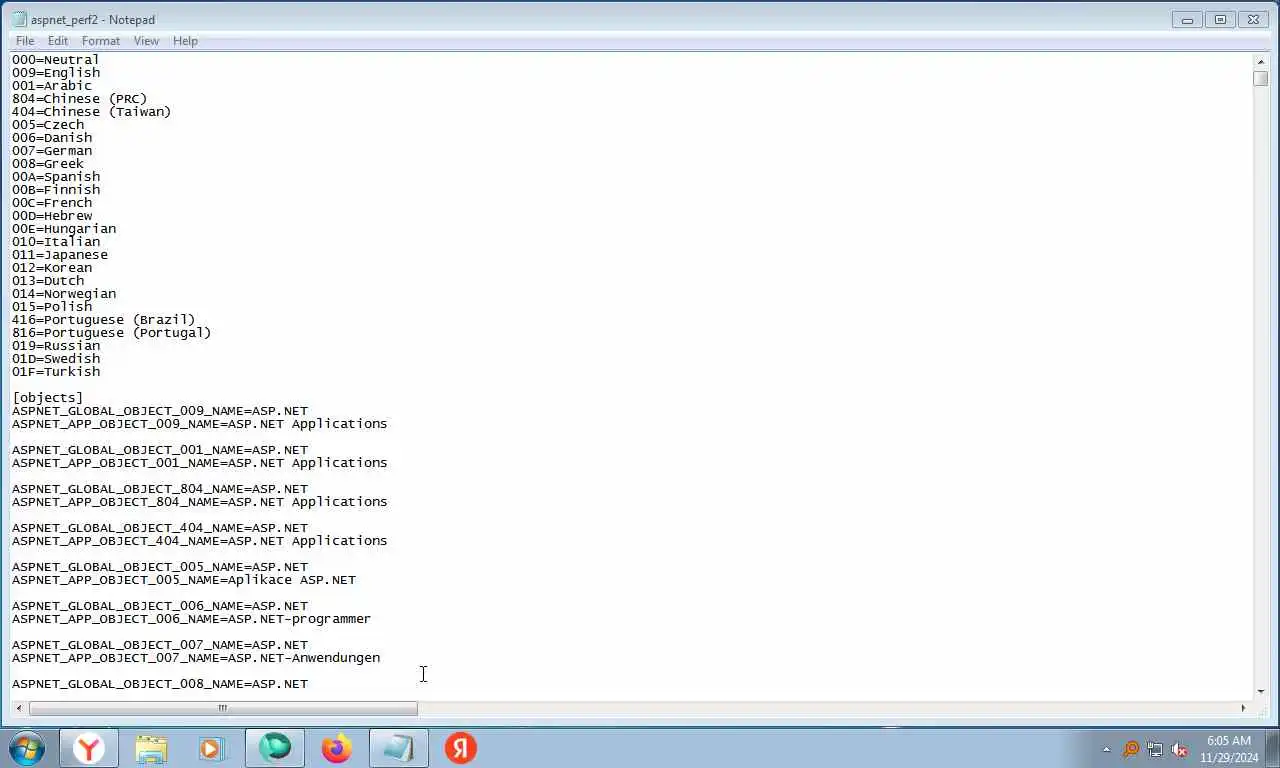Click the line '00E=Hungarian'
This screenshot has width=1280, height=768.
pos(64,229)
